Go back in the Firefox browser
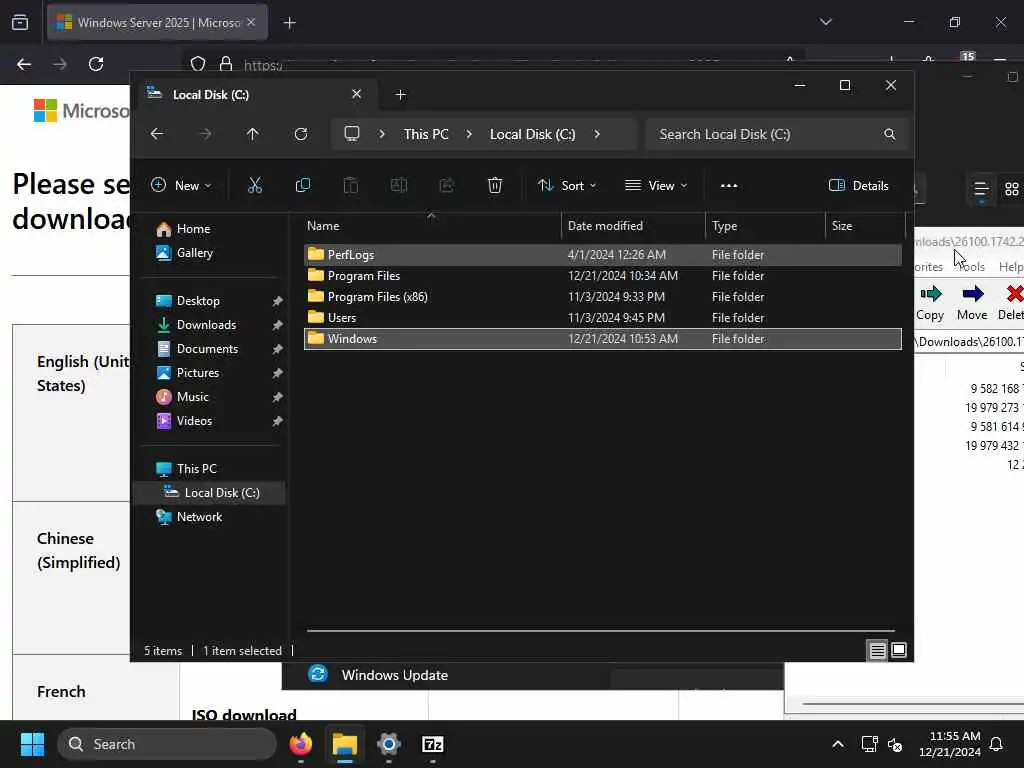Viewport: 1024px width, 768px height. click(24, 64)
